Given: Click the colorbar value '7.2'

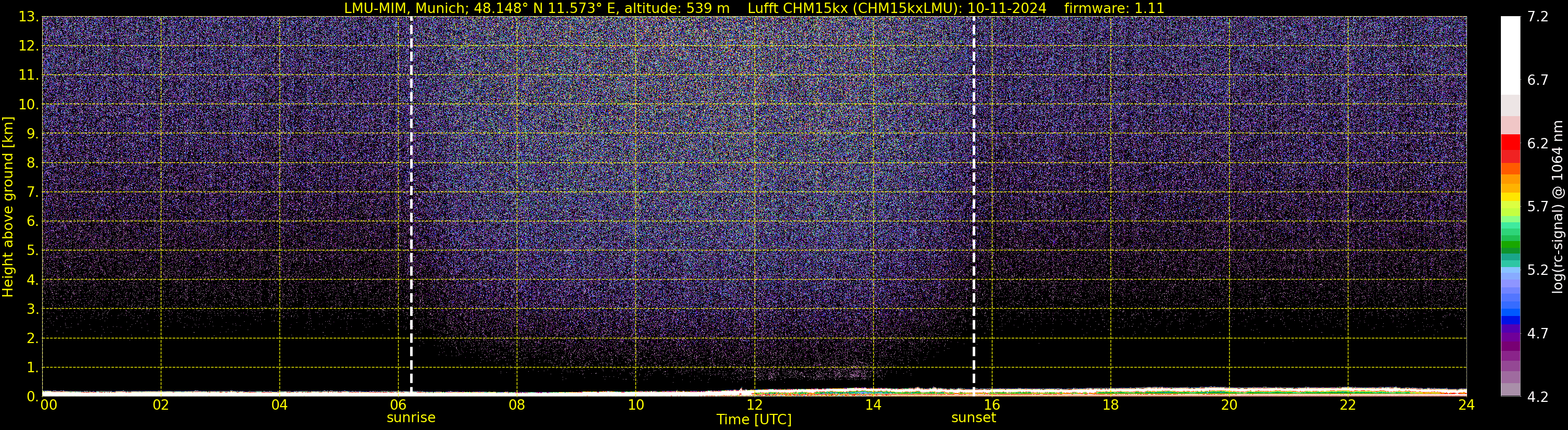Looking at the screenshot, I should tap(1538, 17).
